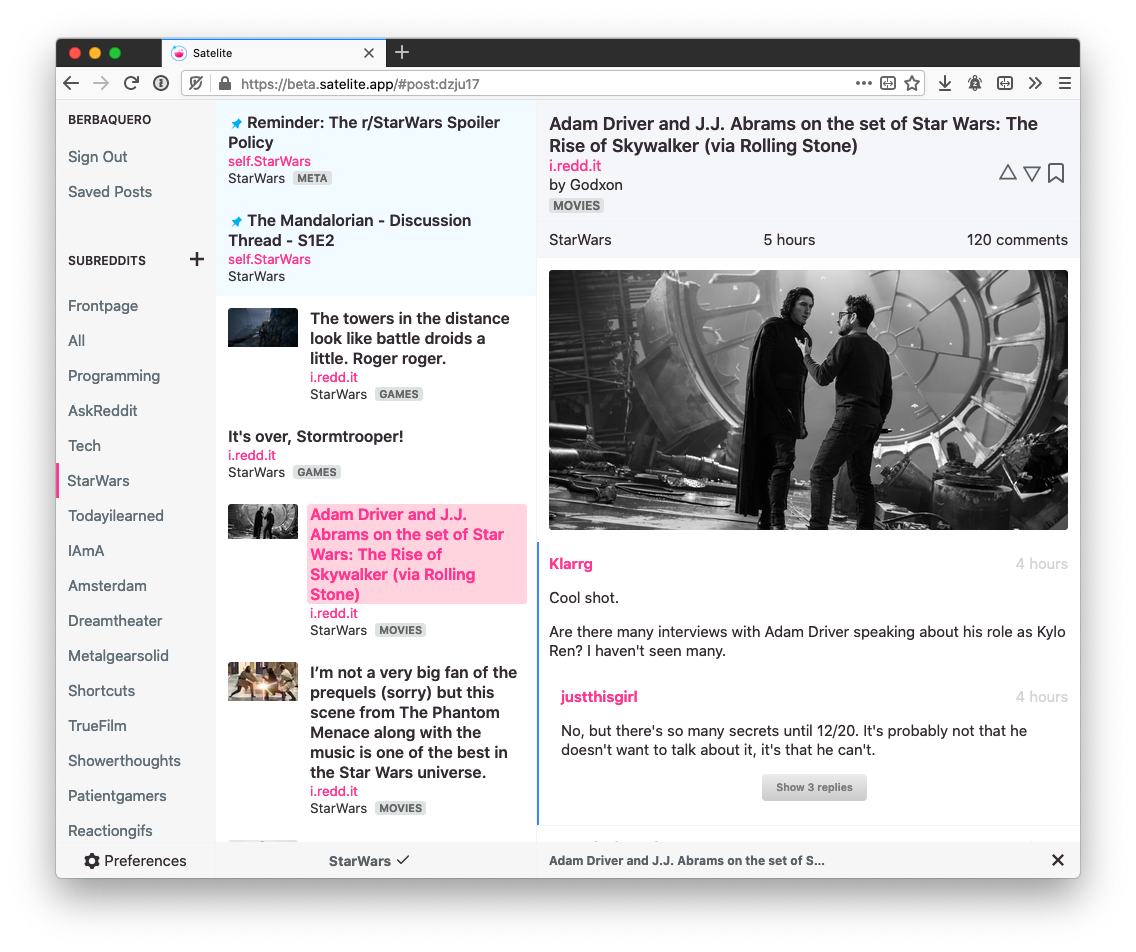The image size is (1136, 952).
Task: Select the Satelite browser tab
Action: coord(274,53)
